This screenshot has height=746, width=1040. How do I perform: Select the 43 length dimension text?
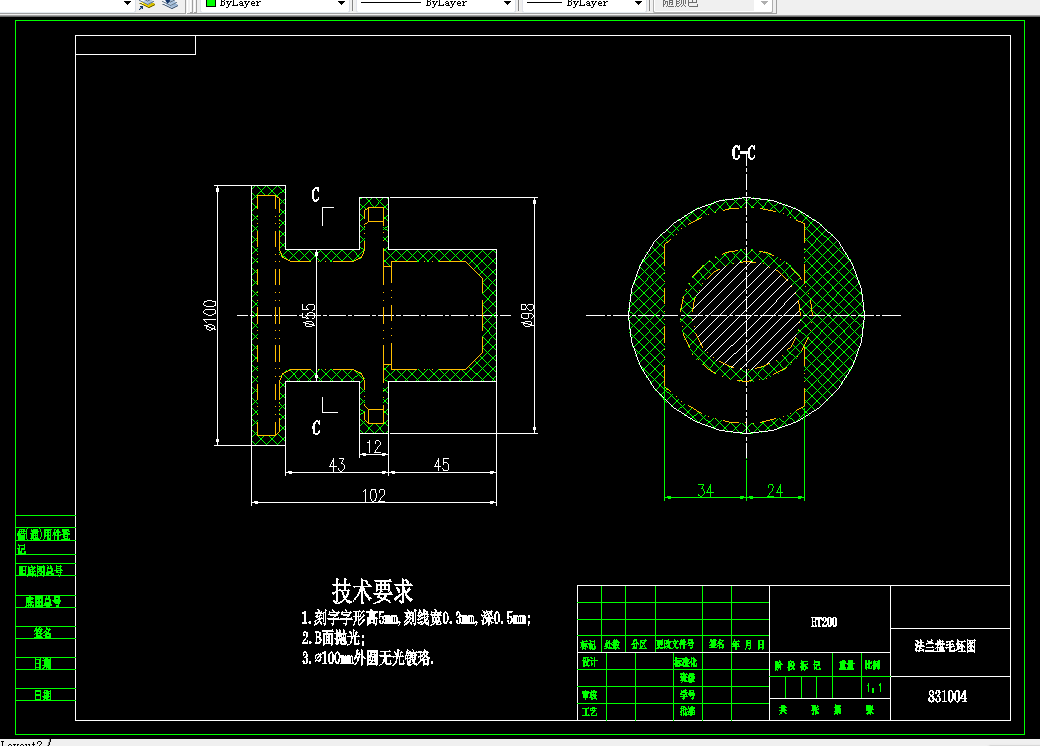tap(337, 464)
